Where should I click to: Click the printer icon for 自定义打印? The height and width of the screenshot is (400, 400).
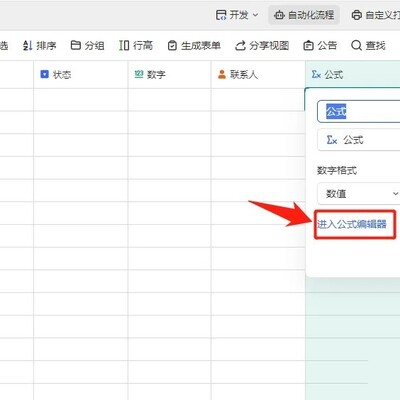pos(357,15)
